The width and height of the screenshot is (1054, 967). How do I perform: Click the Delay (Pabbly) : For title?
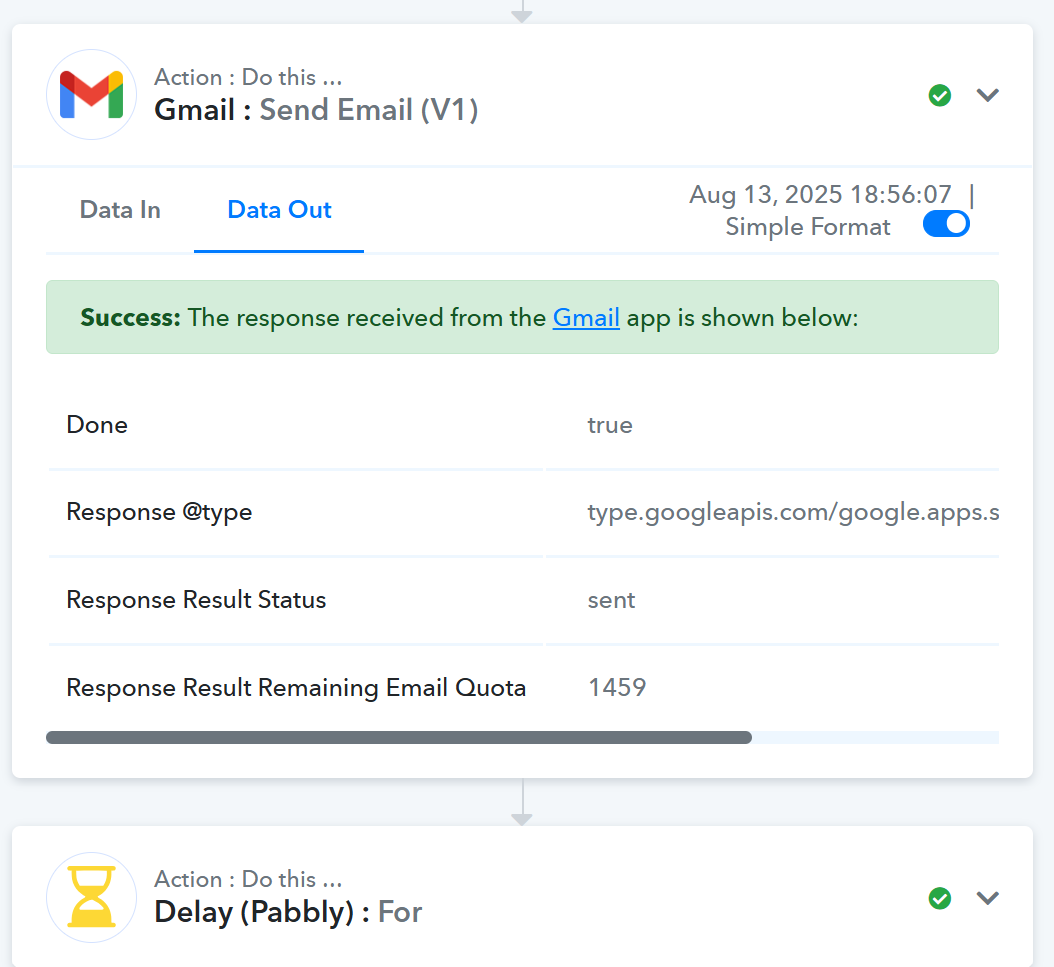[x=288, y=912]
